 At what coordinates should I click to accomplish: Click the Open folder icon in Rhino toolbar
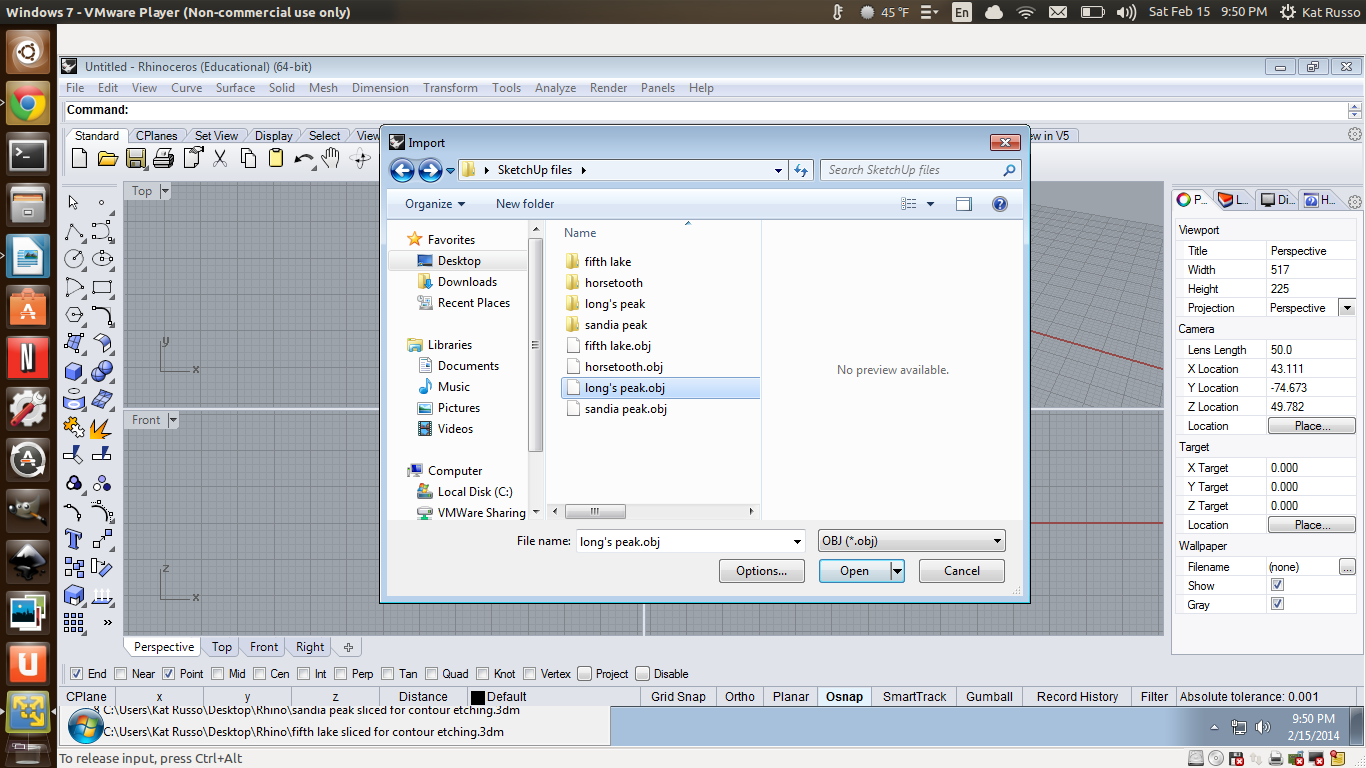(x=108, y=158)
